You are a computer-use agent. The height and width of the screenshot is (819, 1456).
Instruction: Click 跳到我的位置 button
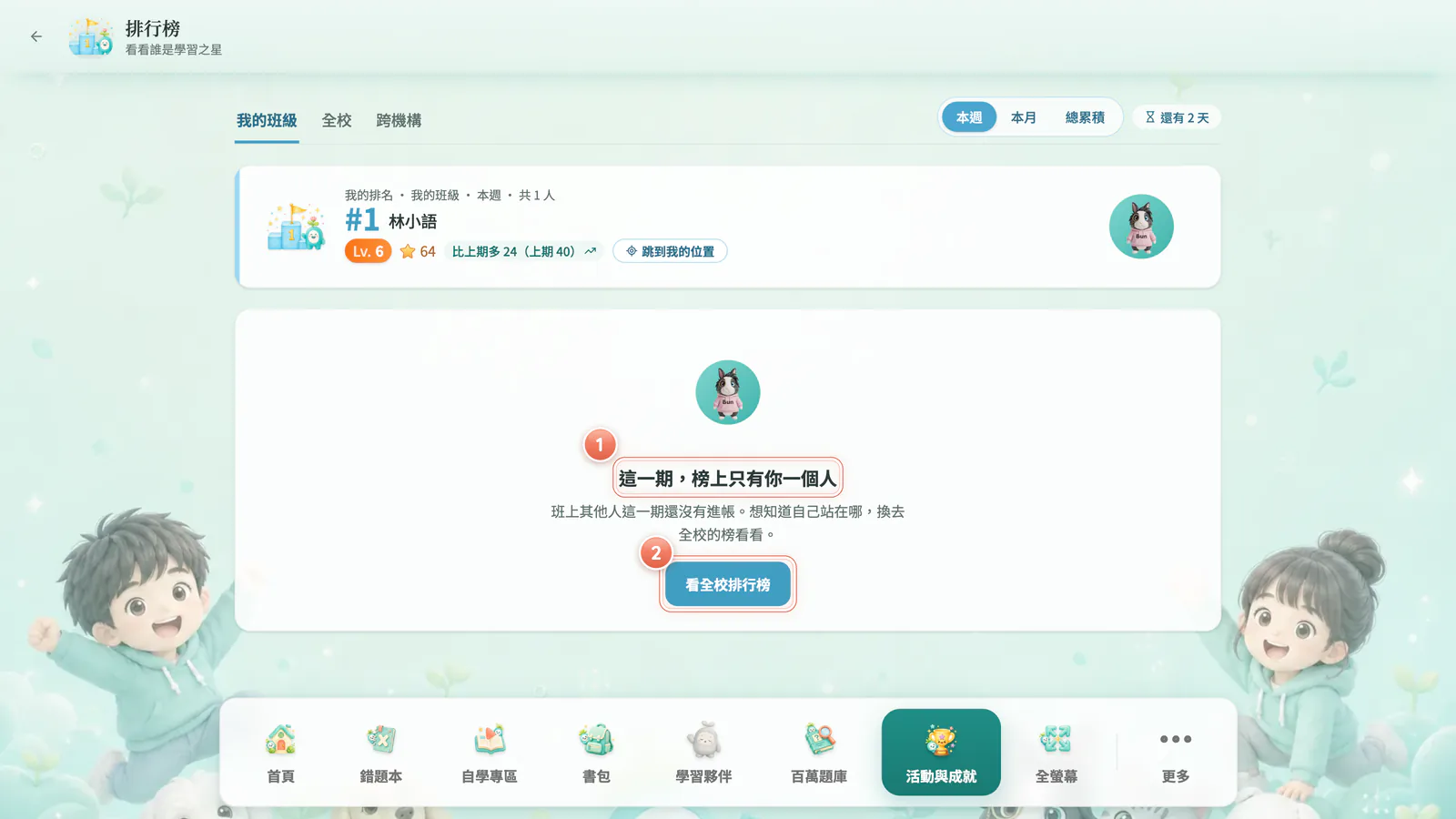tap(670, 251)
